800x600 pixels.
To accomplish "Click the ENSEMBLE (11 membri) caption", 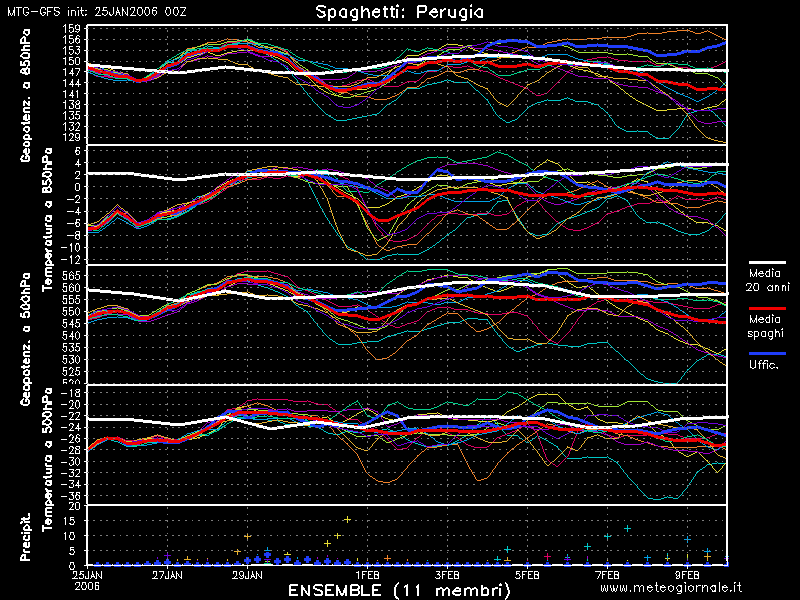I will pyautogui.click(x=391, y=590).
